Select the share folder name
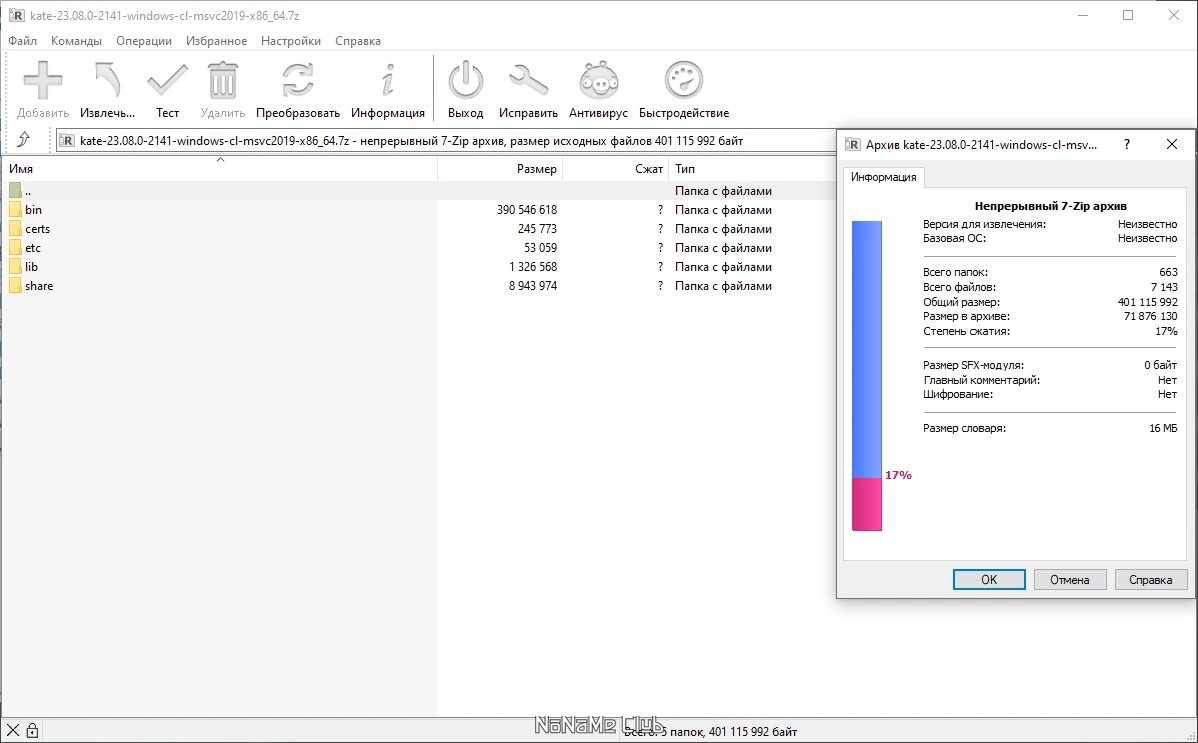This screenshot has height=743, width=1198. pos(39,286)
